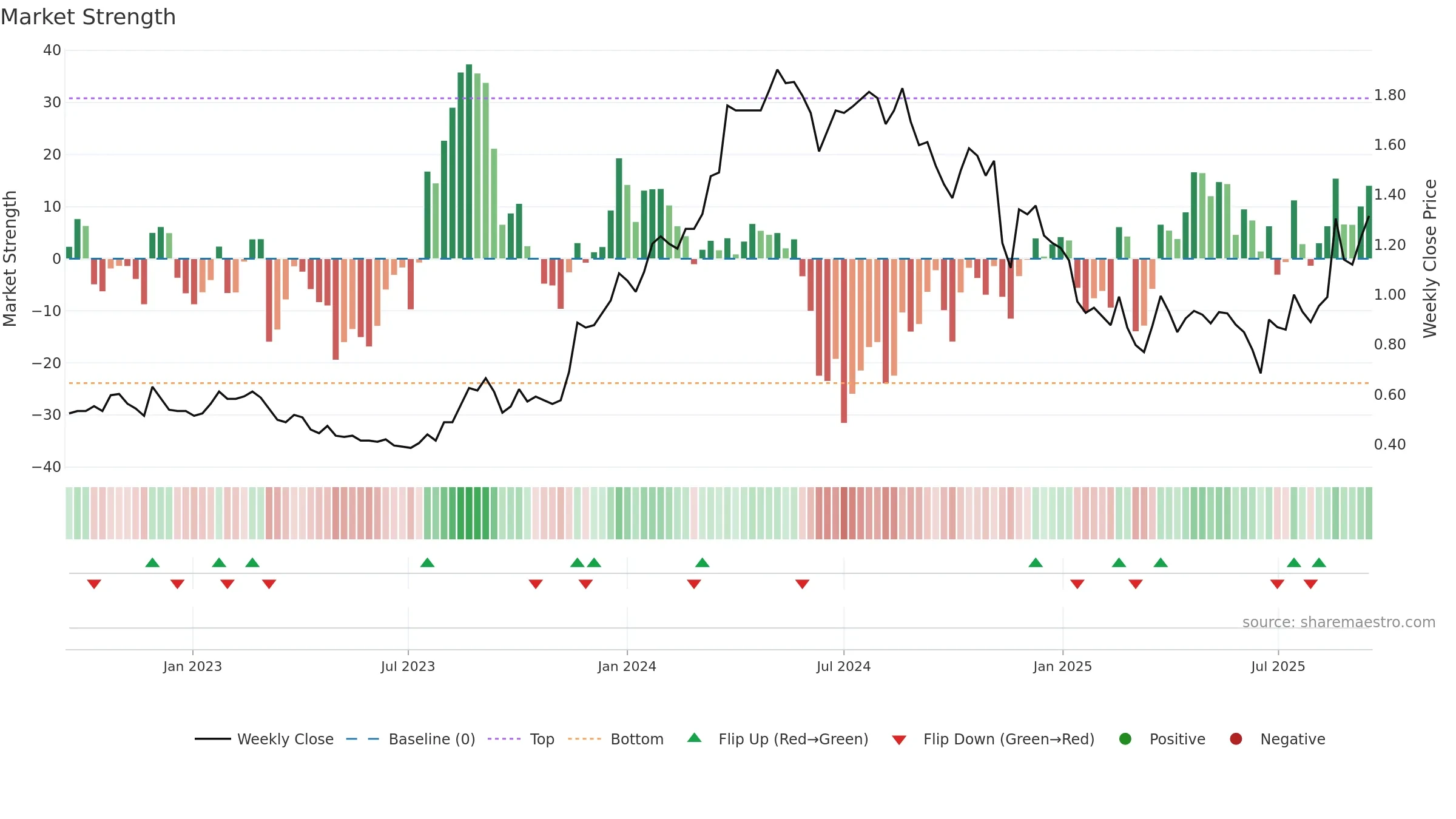This screenshot has width=1456, height=819.
Task: Click the Jul 2024 x-axis label
Action: tap(843, 666)
